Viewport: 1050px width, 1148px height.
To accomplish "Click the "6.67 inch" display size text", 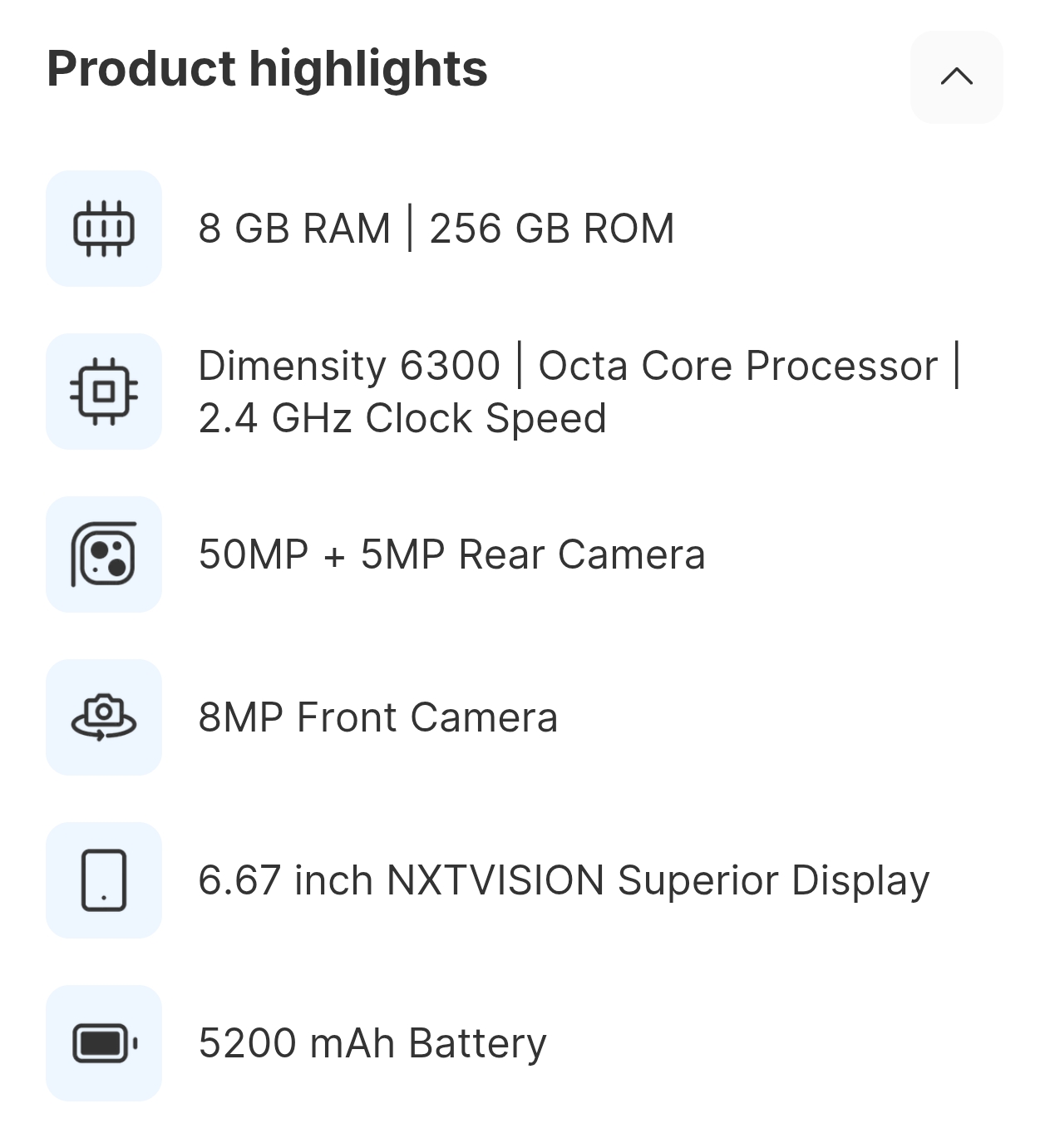I will (285, 880).
